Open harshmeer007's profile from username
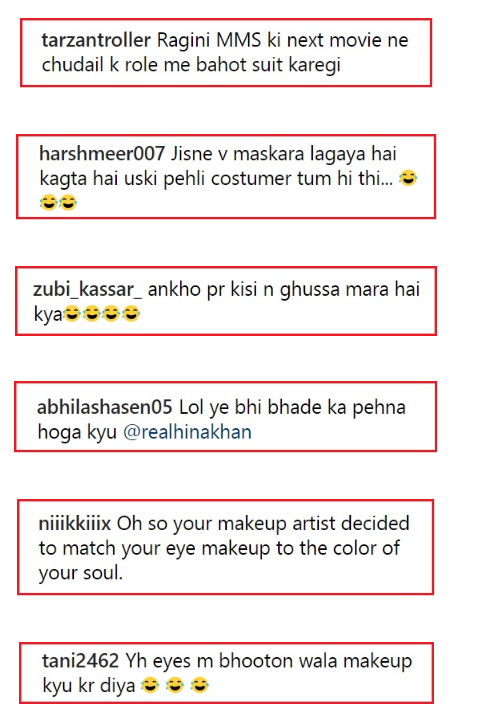485x709 pixels. click(102, 154)
